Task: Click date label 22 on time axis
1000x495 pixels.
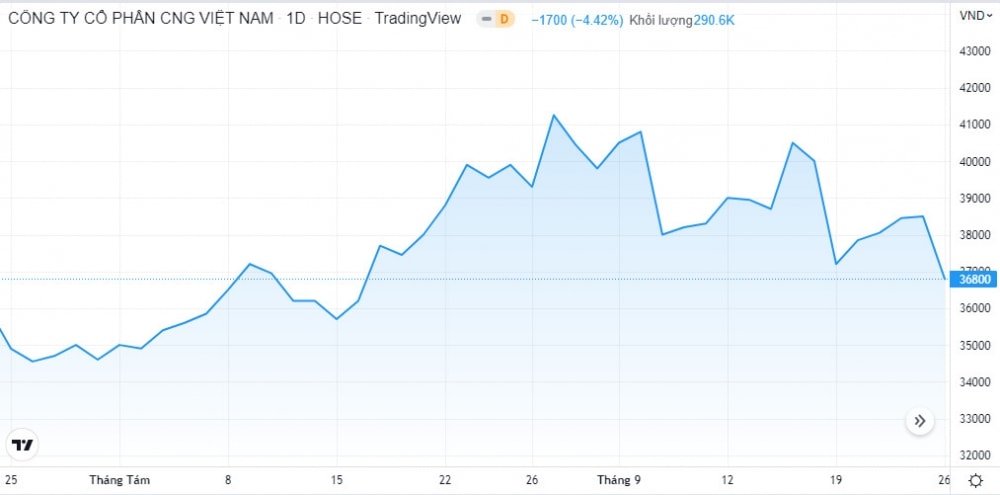Action: pyautogui.click(x=445, y=480)
